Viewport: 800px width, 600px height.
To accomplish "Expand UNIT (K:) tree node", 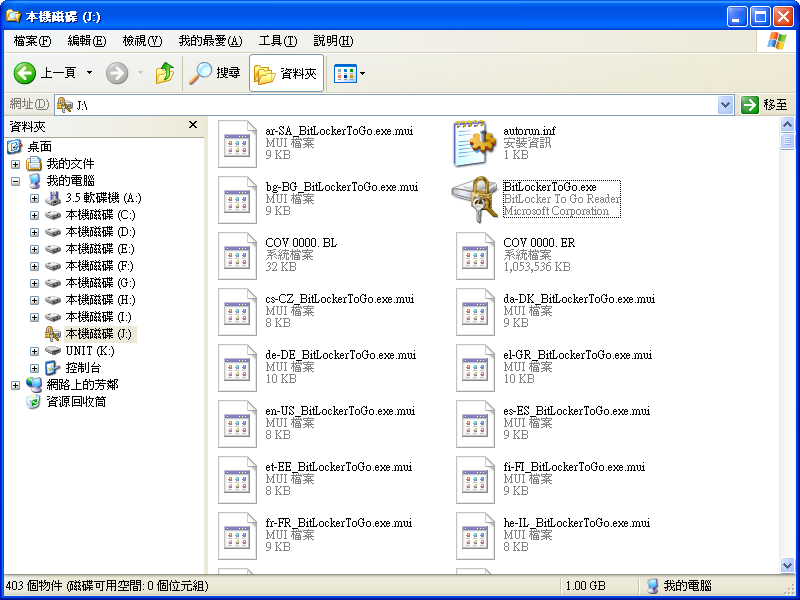I will (x=34, y=352).
